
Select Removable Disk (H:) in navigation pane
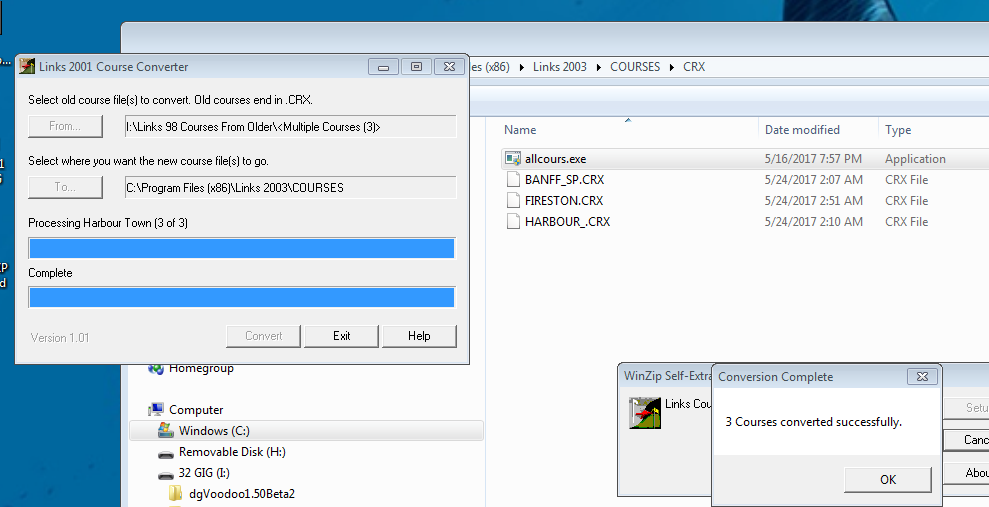tap(232, 452)
